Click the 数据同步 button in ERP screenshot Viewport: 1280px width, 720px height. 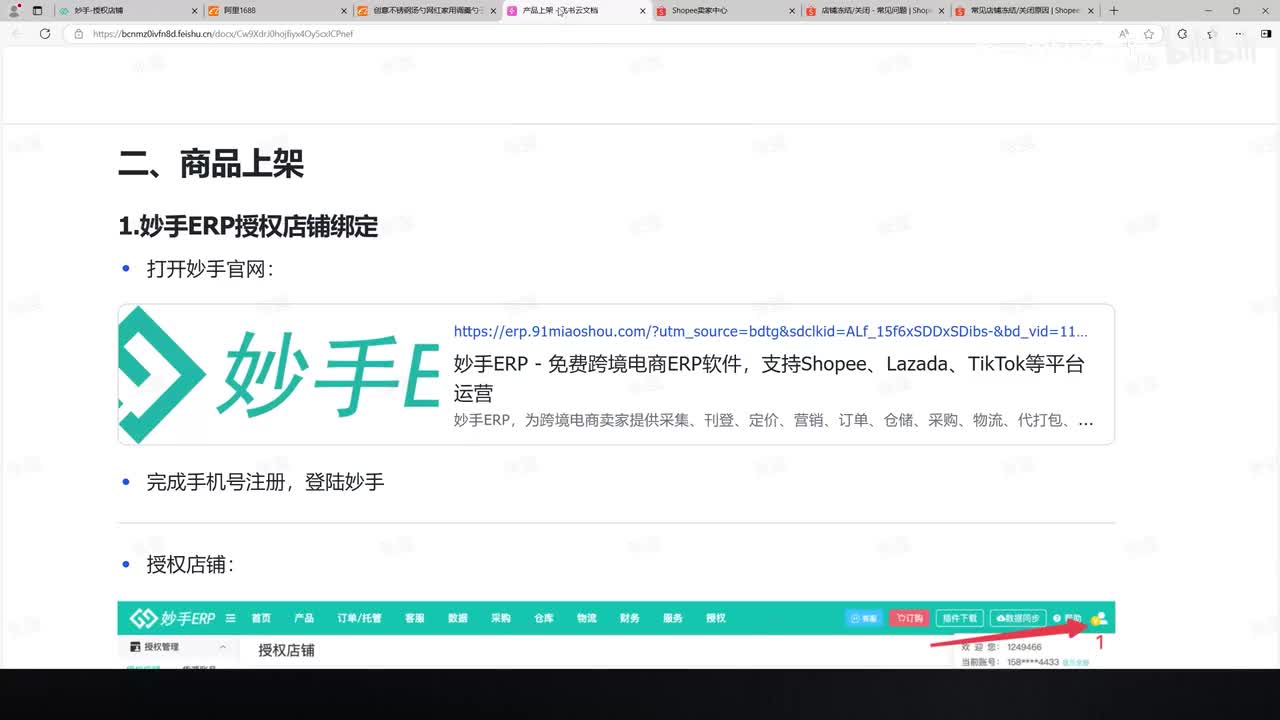coord(1018,618)
